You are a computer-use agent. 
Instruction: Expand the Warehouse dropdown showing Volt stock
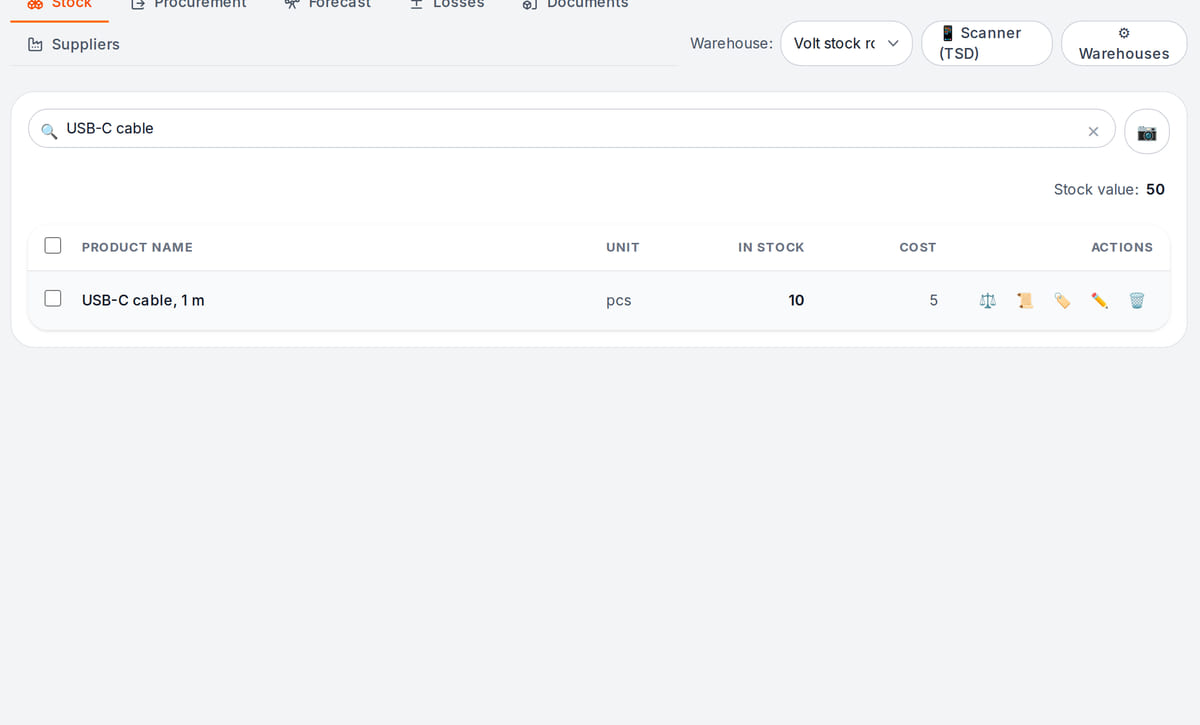tap(846, 43)
